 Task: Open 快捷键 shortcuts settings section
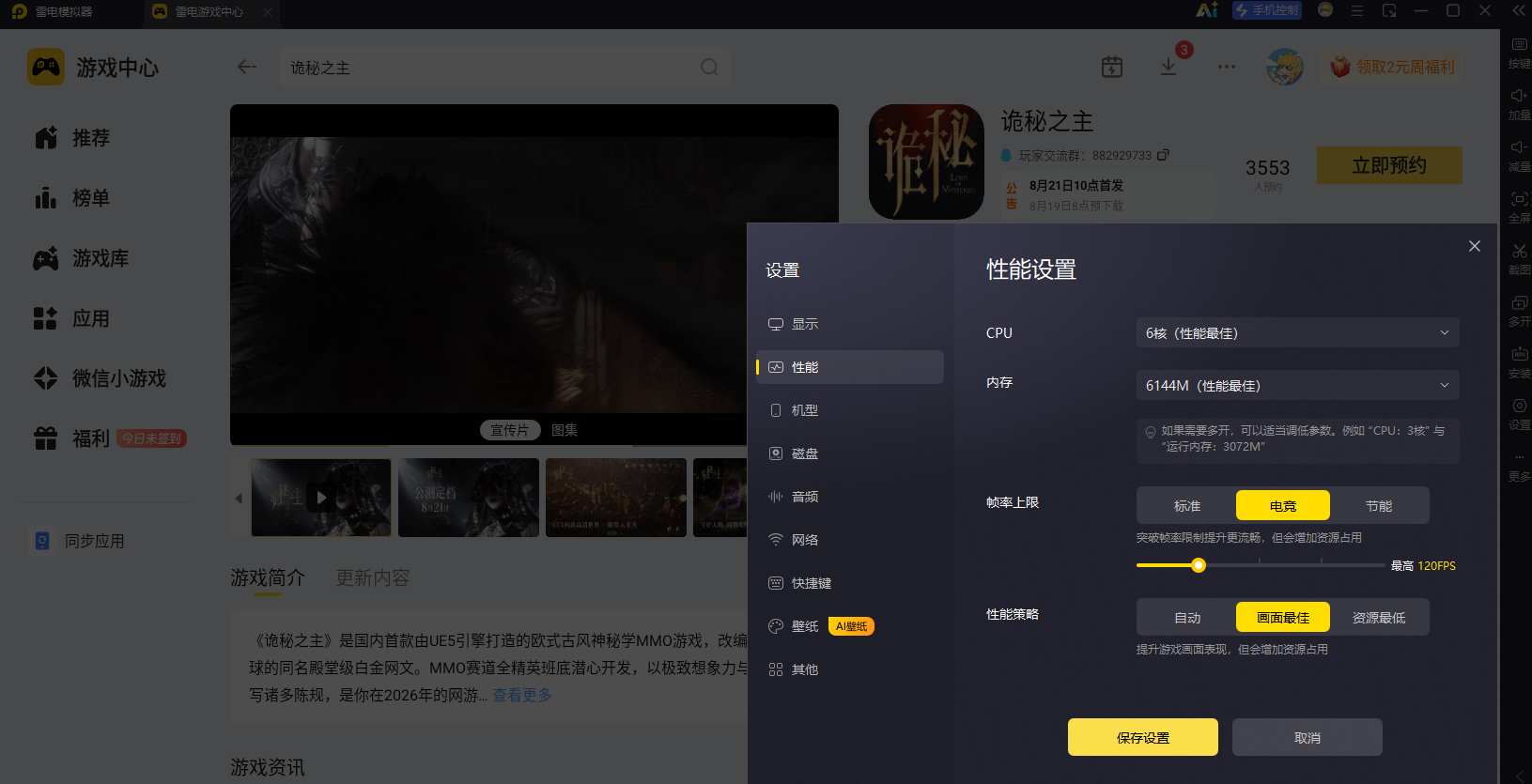[x=850, y=583]
